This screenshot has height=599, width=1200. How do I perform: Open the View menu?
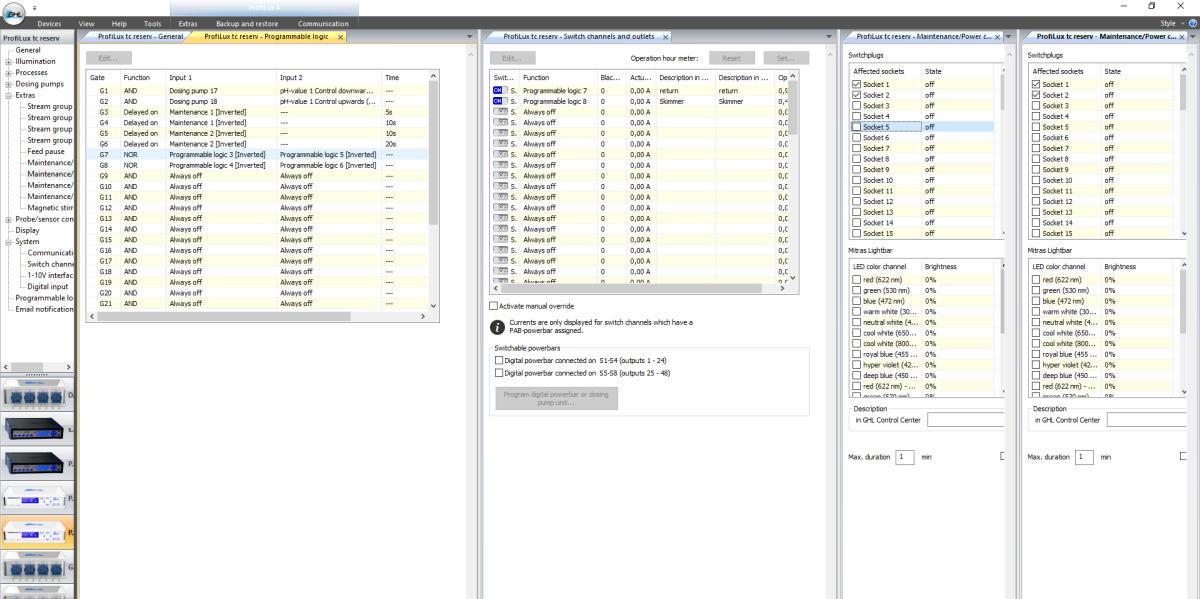coord(86,23)
